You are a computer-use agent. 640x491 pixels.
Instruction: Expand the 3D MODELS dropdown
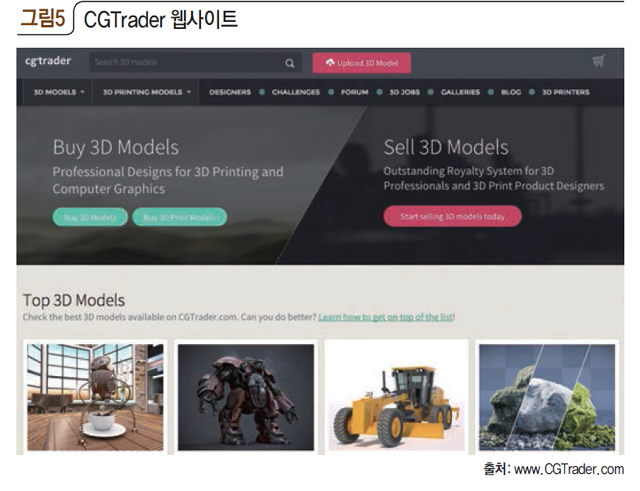[x=59, y=92]
